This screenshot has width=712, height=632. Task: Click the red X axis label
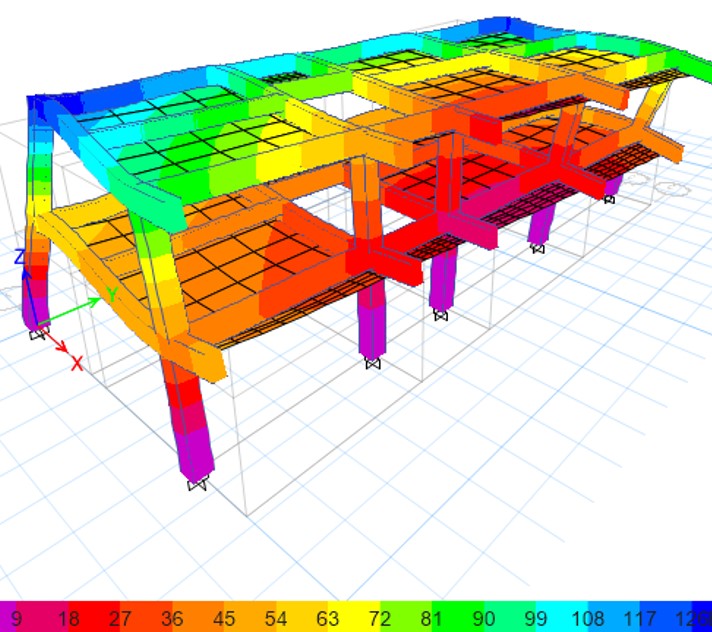pos(77,364)
